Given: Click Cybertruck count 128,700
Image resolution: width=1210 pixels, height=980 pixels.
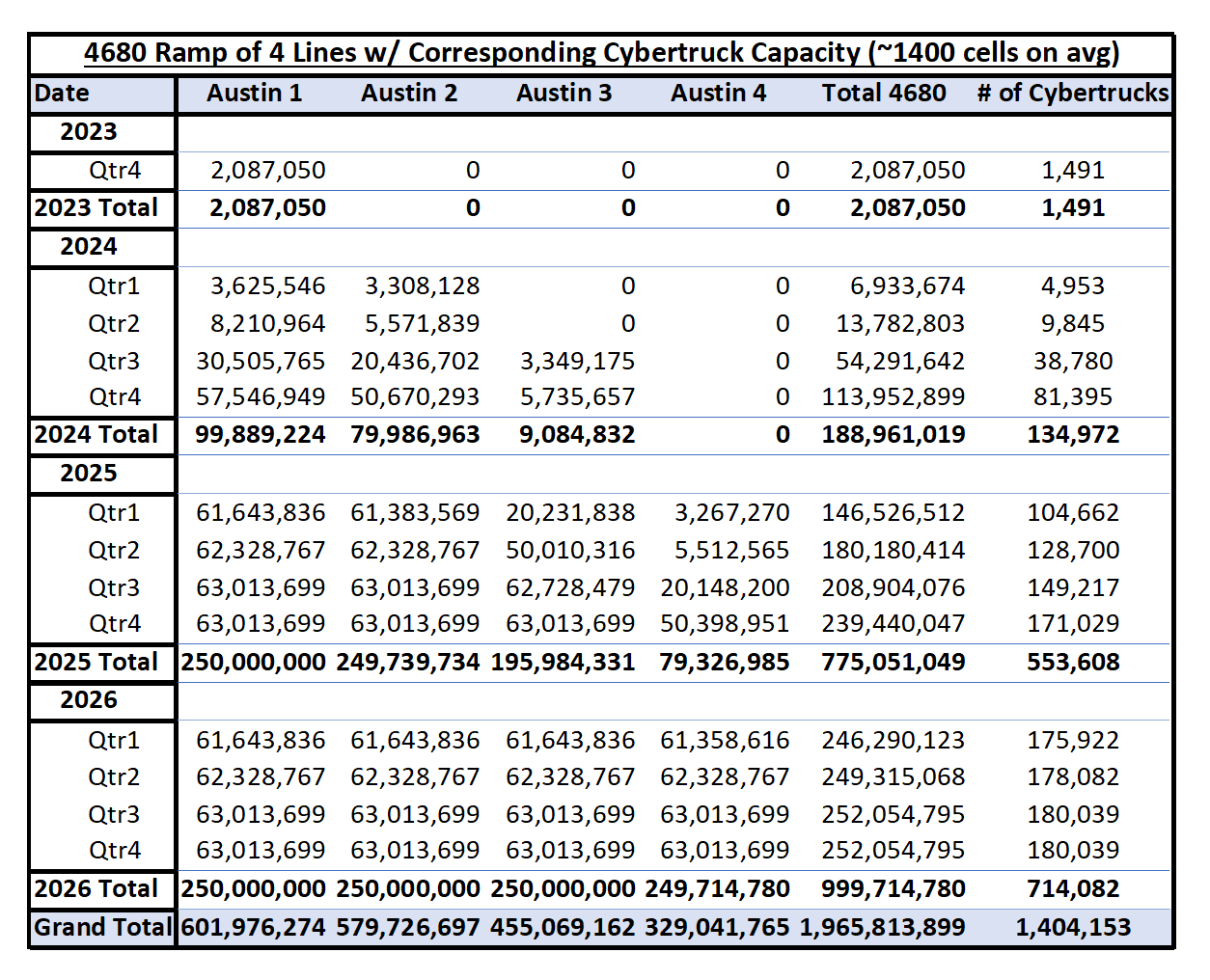Looking at the screenshot, I should (x=1073, y=551).
